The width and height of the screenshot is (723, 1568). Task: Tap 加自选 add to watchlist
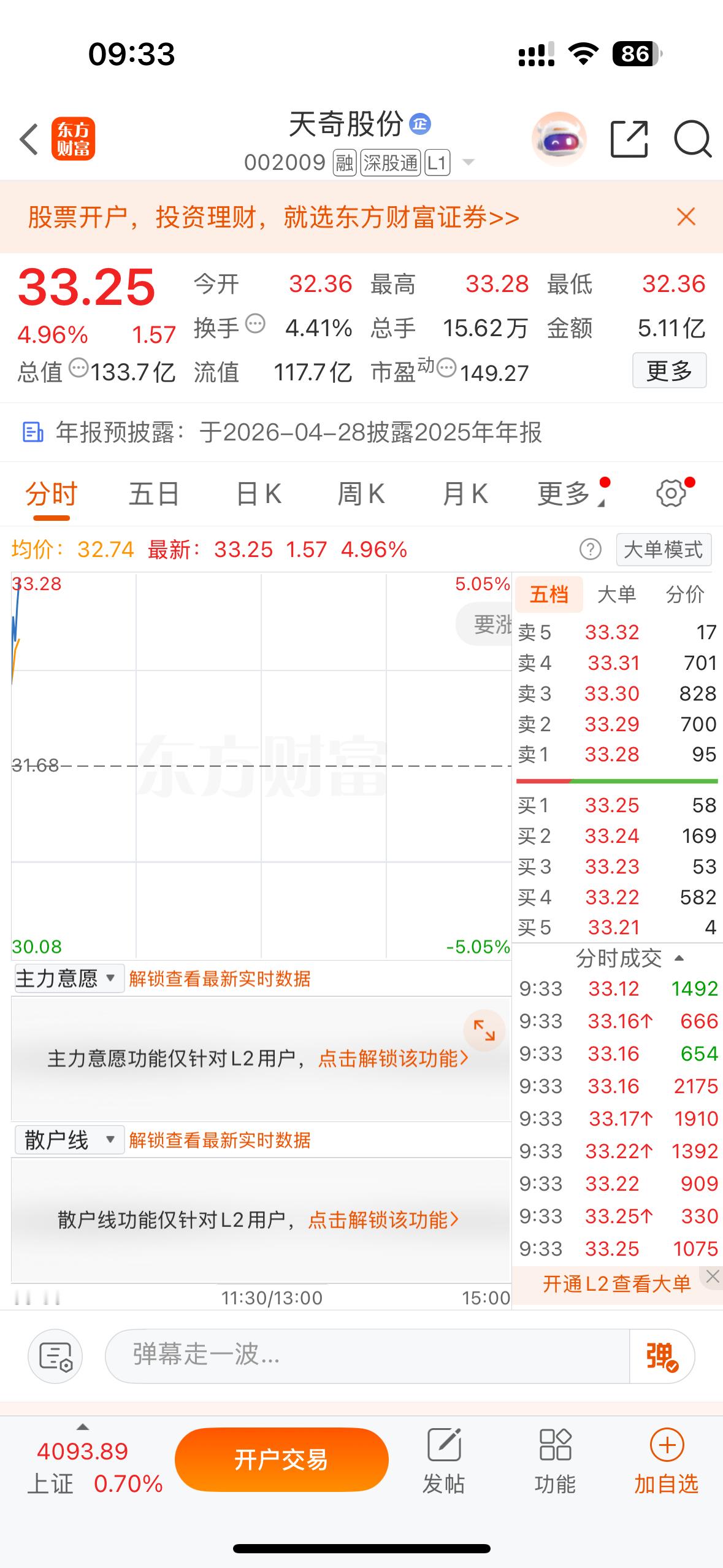[x=667, y=1461]
